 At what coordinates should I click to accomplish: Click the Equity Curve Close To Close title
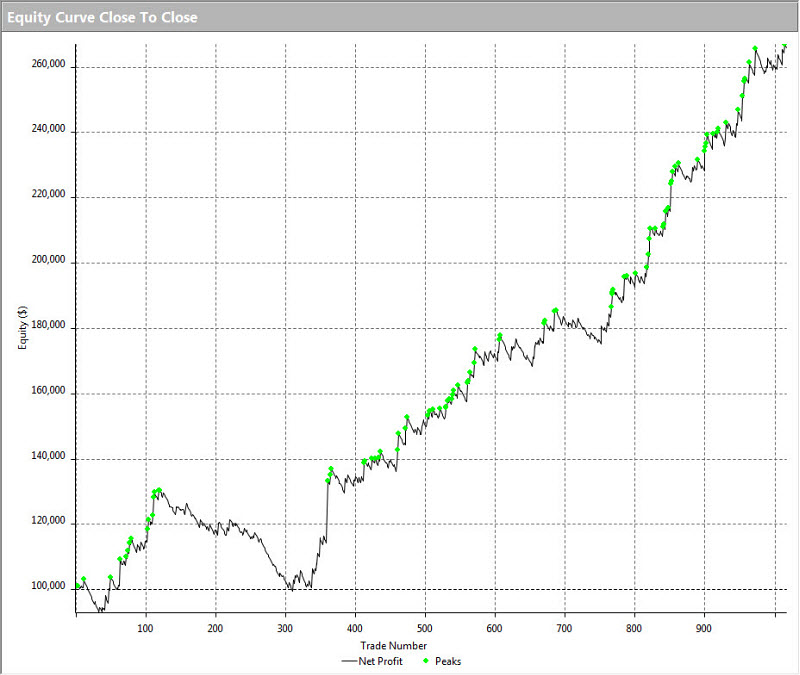(102, 17)
